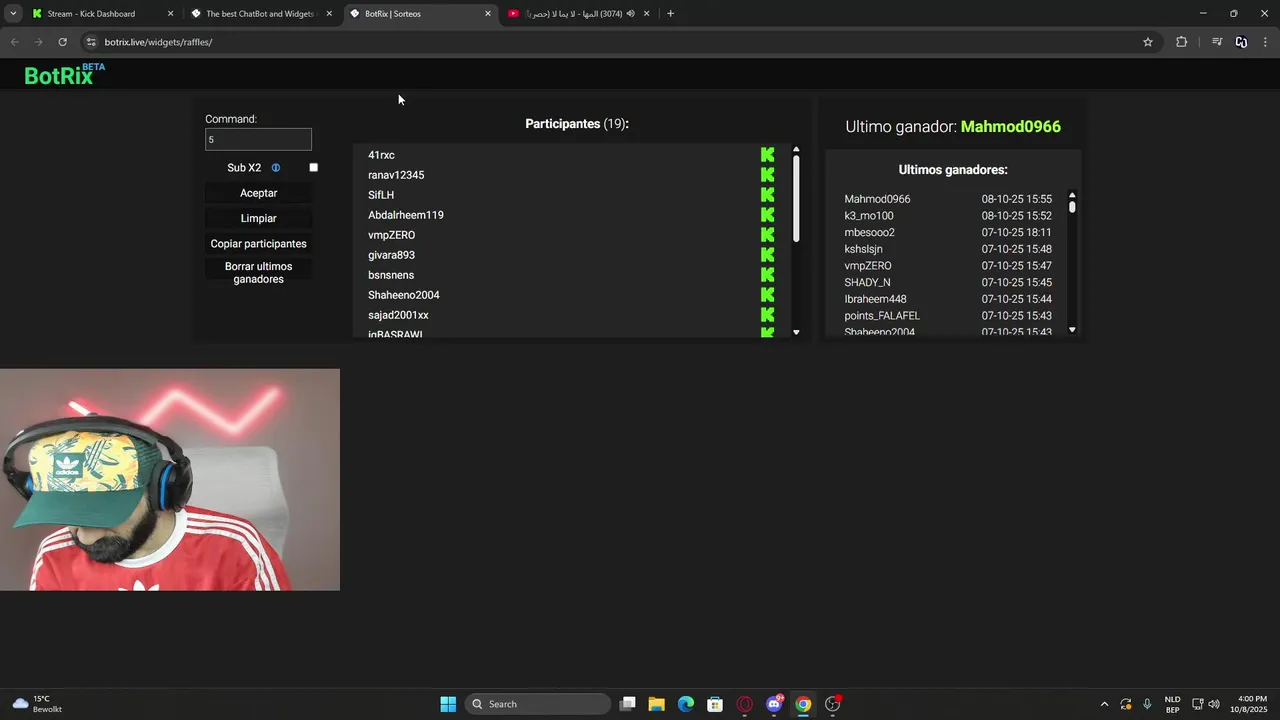Click the Kick icon next to 41rxc
This screenshot has width=1280, height=720.
tap(767, 155)
